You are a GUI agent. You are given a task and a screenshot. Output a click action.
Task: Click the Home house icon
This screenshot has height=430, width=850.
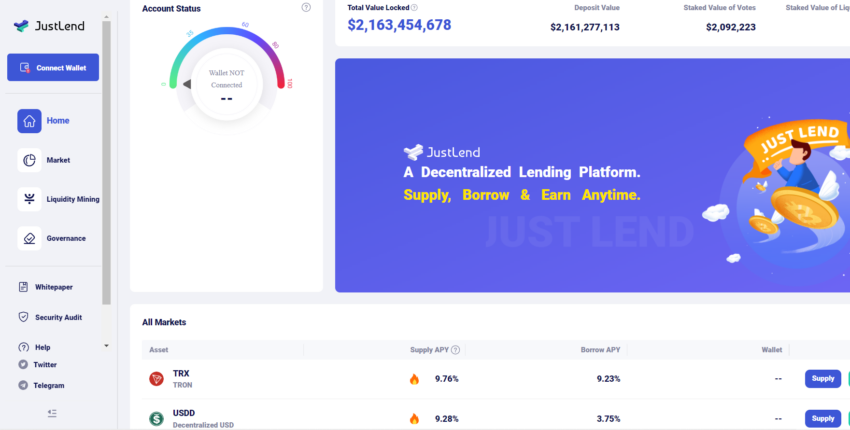coord(29,121)
